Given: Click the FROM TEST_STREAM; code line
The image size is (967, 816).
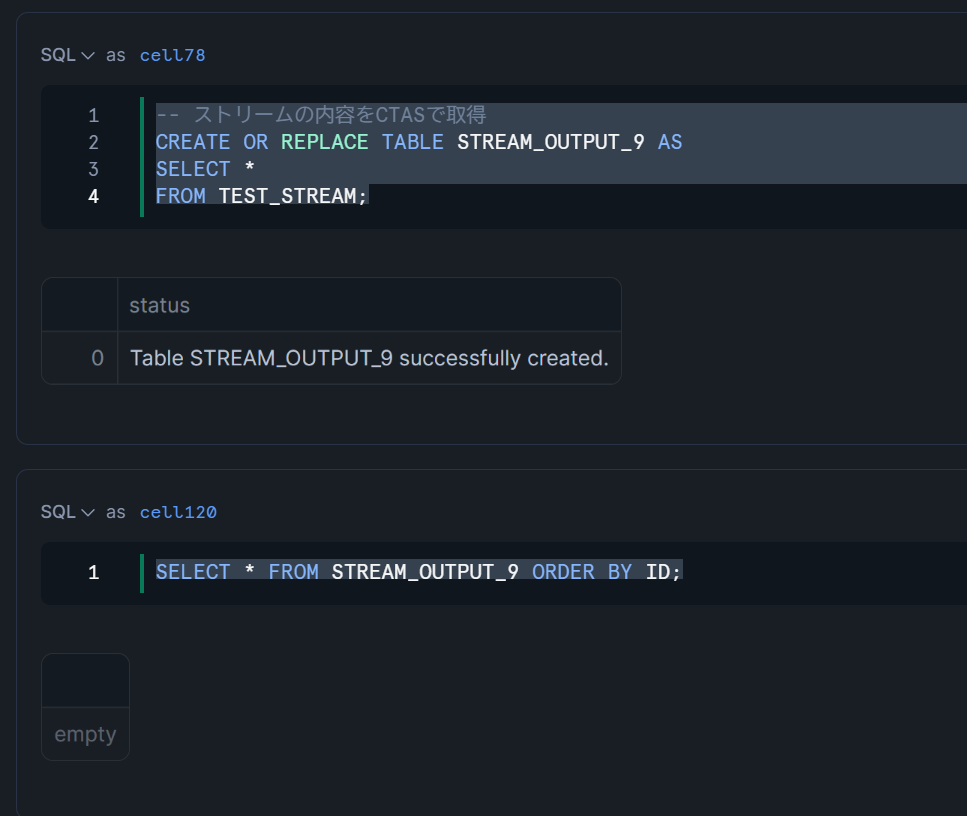Looking at the screenshot, I should [x=261, y=196].
